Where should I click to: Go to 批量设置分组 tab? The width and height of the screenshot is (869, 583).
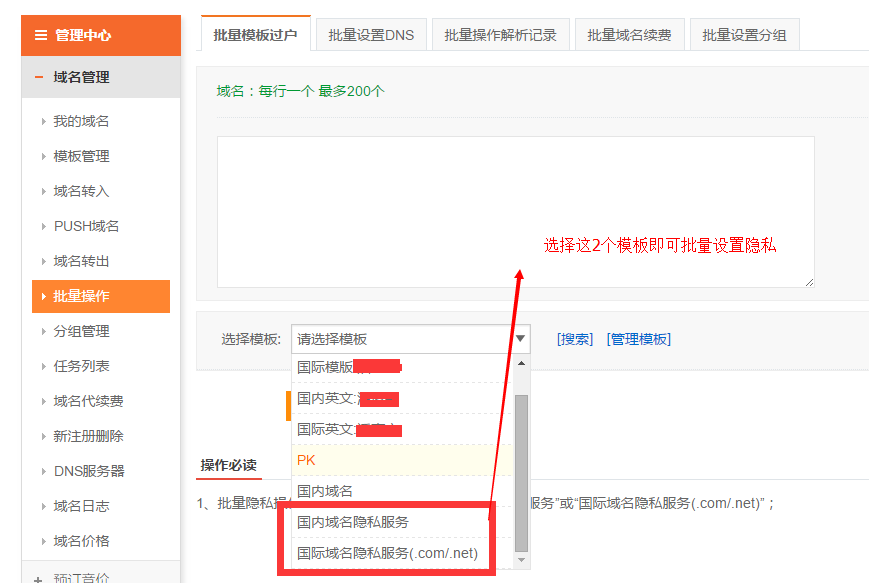click(744, 35)
